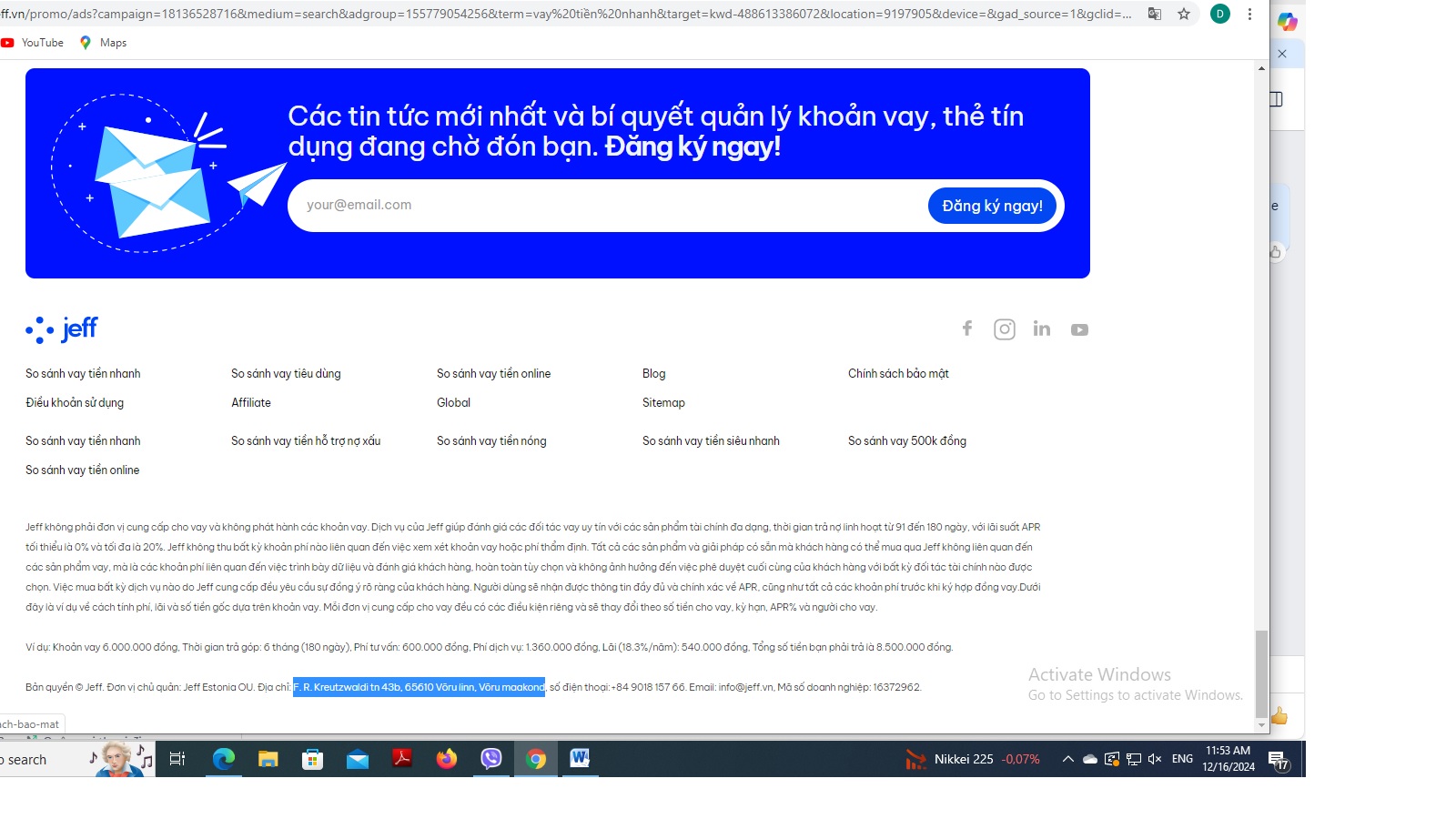Open Chrome's three-dot menu
The image size is (1456, 819).
1249,14
